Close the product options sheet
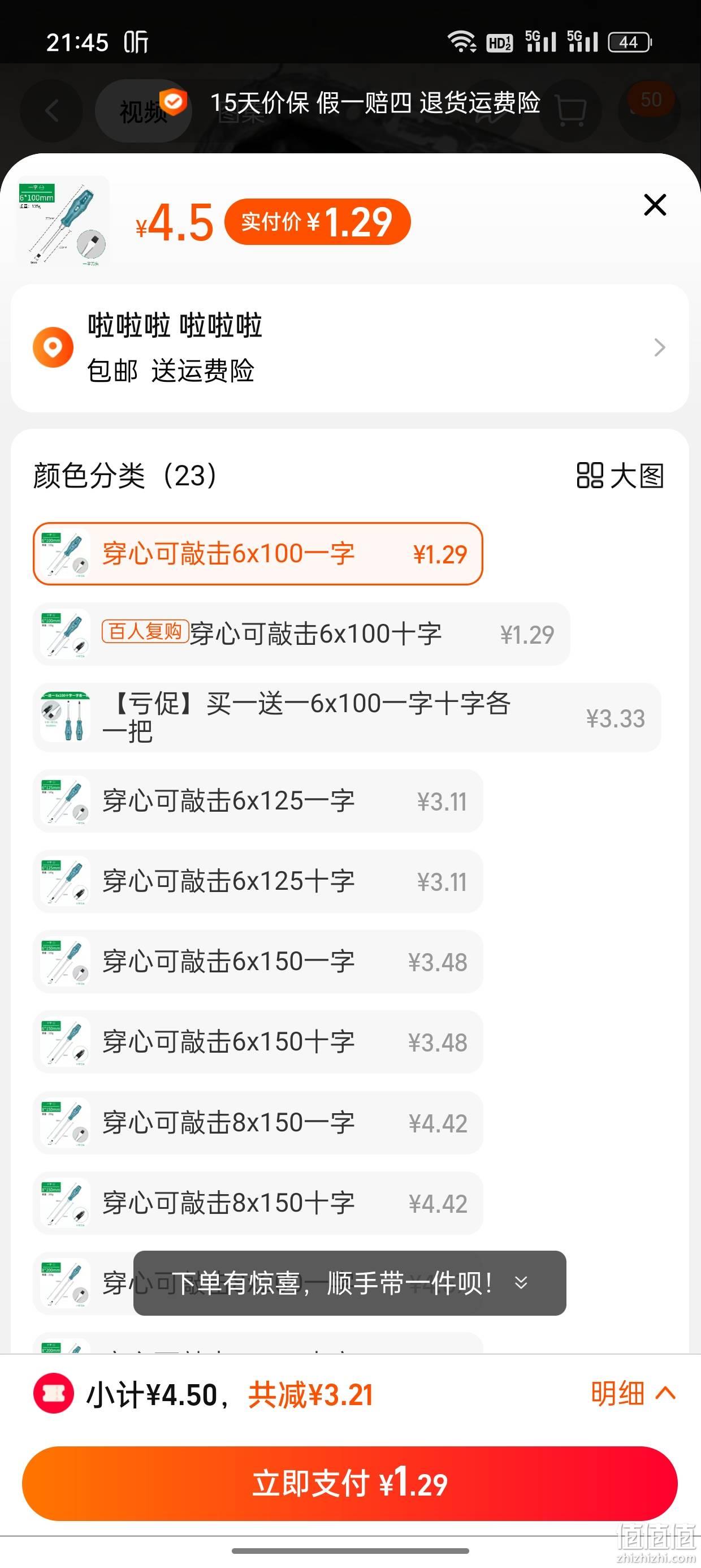Image resolution: width=701 pixels, height=1568 pixels. [x=655, y=205]
